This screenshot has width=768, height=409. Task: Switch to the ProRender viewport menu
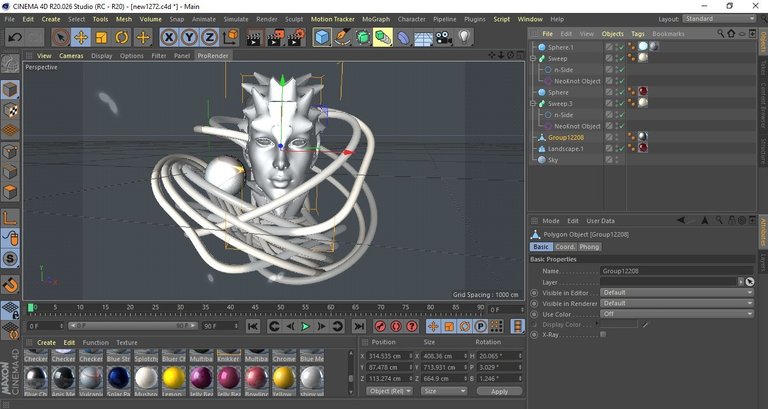click(213, 56)
